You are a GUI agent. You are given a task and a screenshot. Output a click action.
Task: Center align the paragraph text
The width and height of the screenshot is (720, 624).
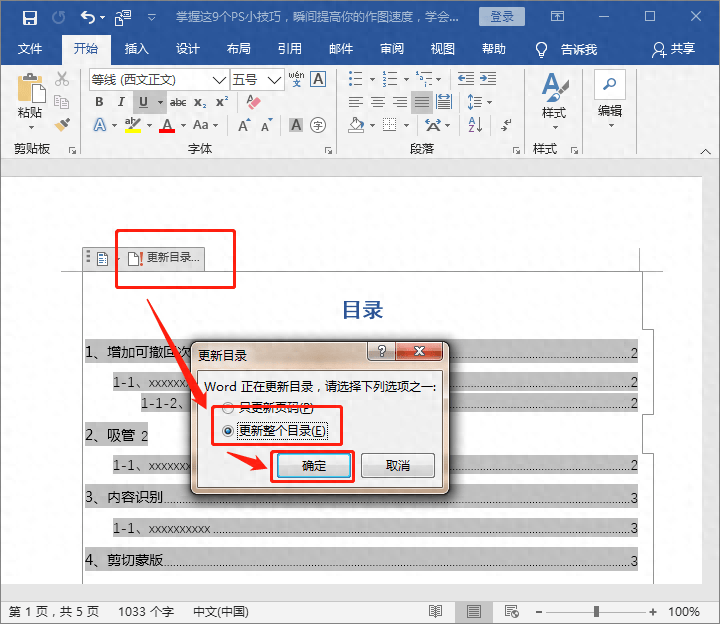pyautogui.click(x=378, y=102)
